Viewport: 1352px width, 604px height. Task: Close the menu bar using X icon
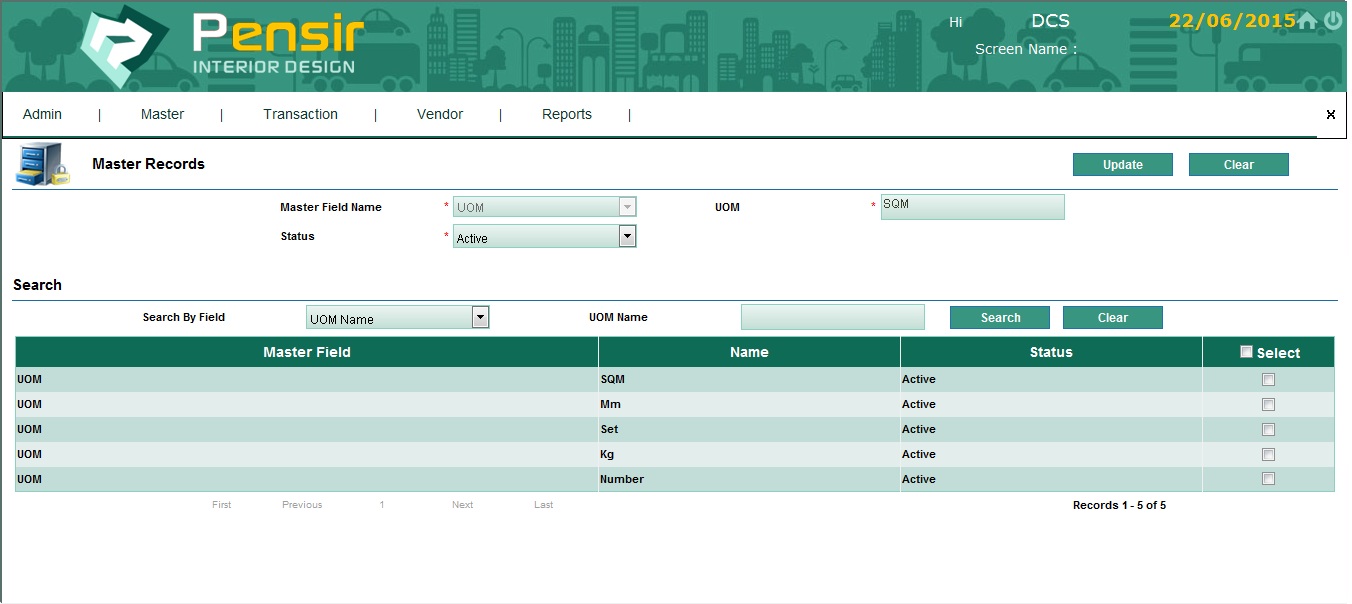(x=1330, y=115)
